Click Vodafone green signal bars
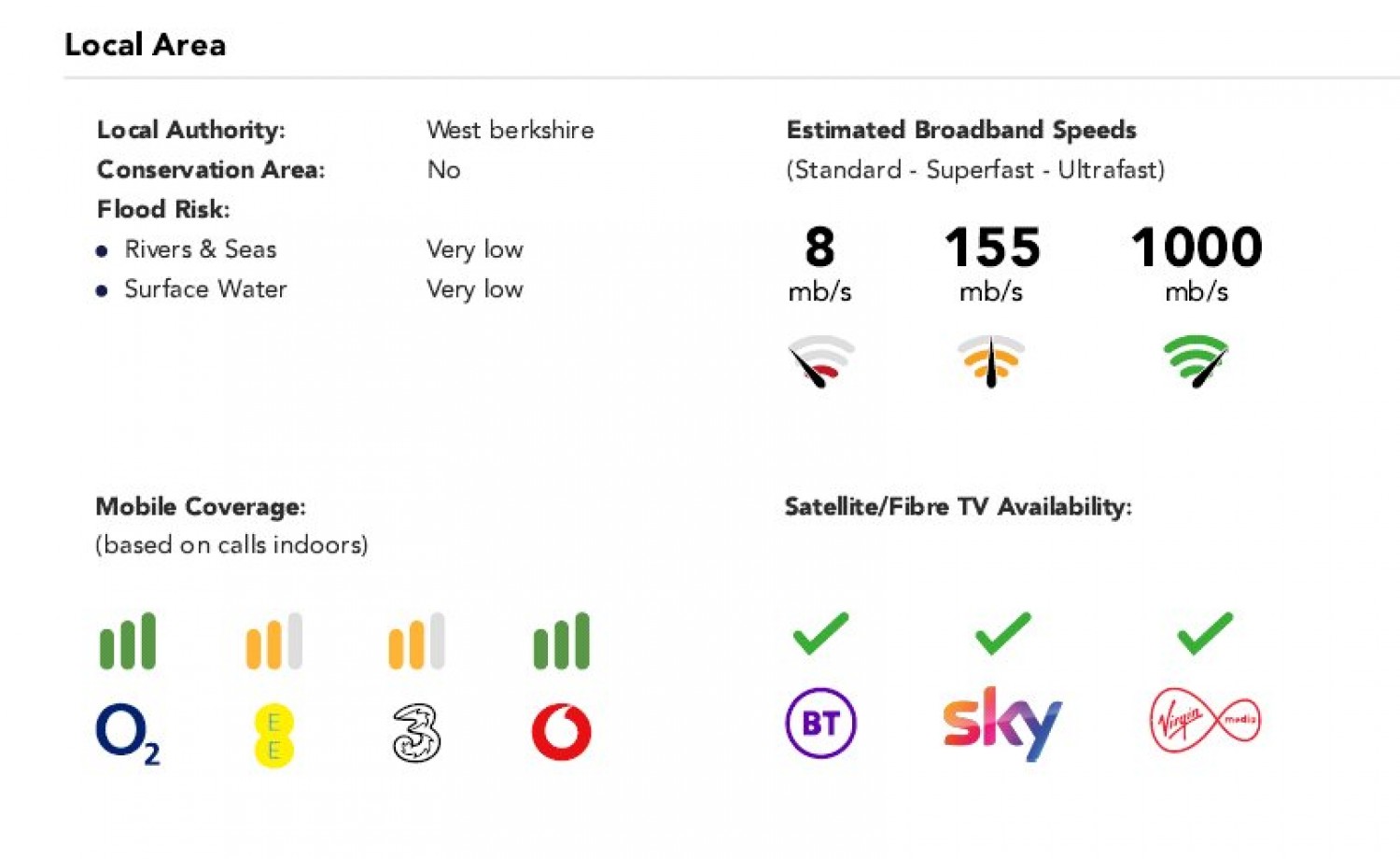Screen dimensions: 1400x859 561,641
